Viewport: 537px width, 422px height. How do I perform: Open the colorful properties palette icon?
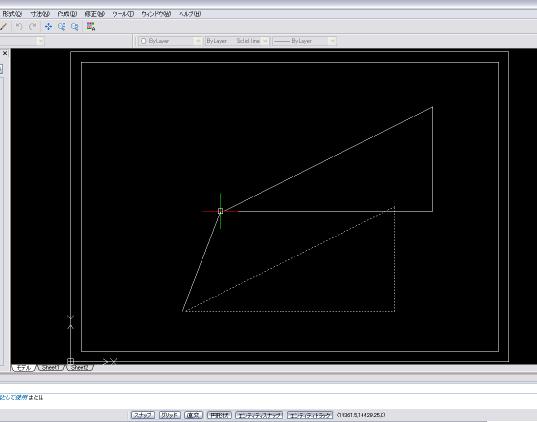click(x=91, y=26)
